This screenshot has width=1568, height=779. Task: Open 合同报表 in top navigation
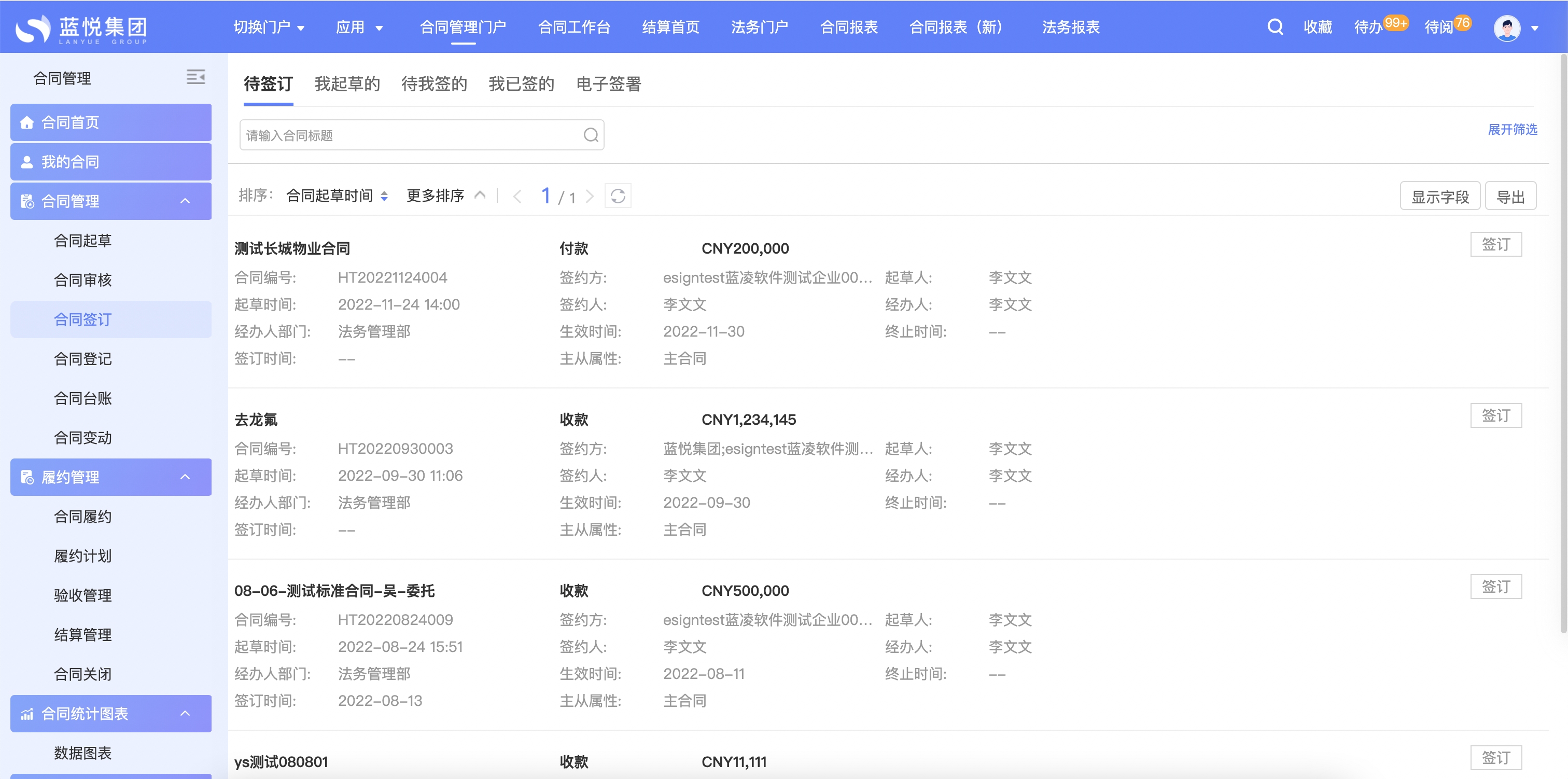pos(848,27)
